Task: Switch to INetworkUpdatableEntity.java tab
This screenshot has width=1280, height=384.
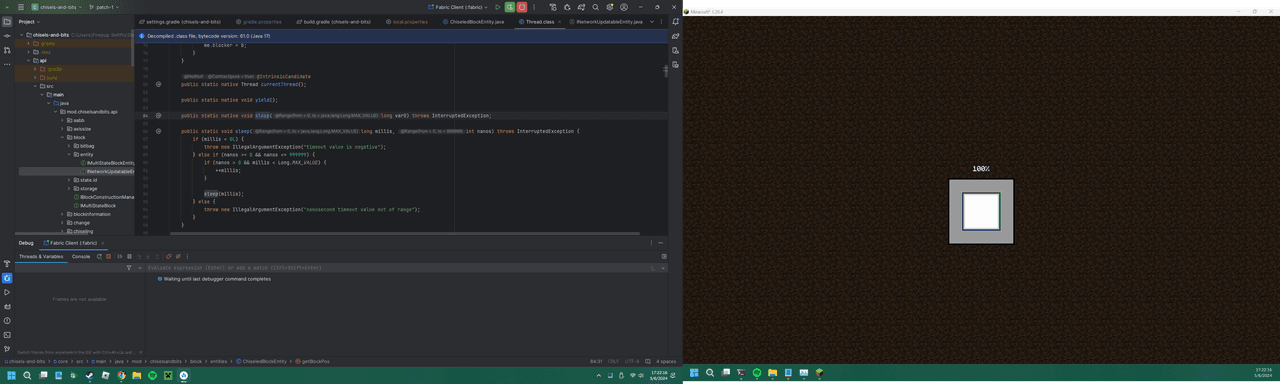Action: (609, 21)
